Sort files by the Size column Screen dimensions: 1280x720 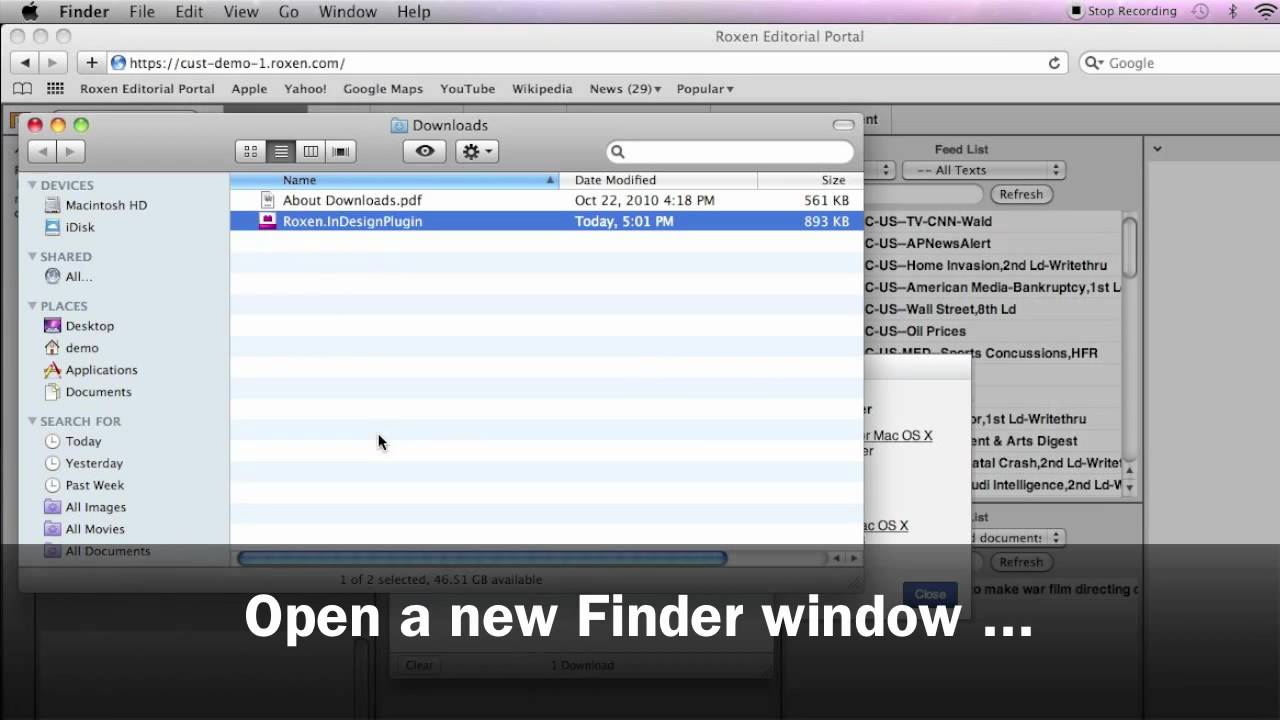(x=810, y=180)
